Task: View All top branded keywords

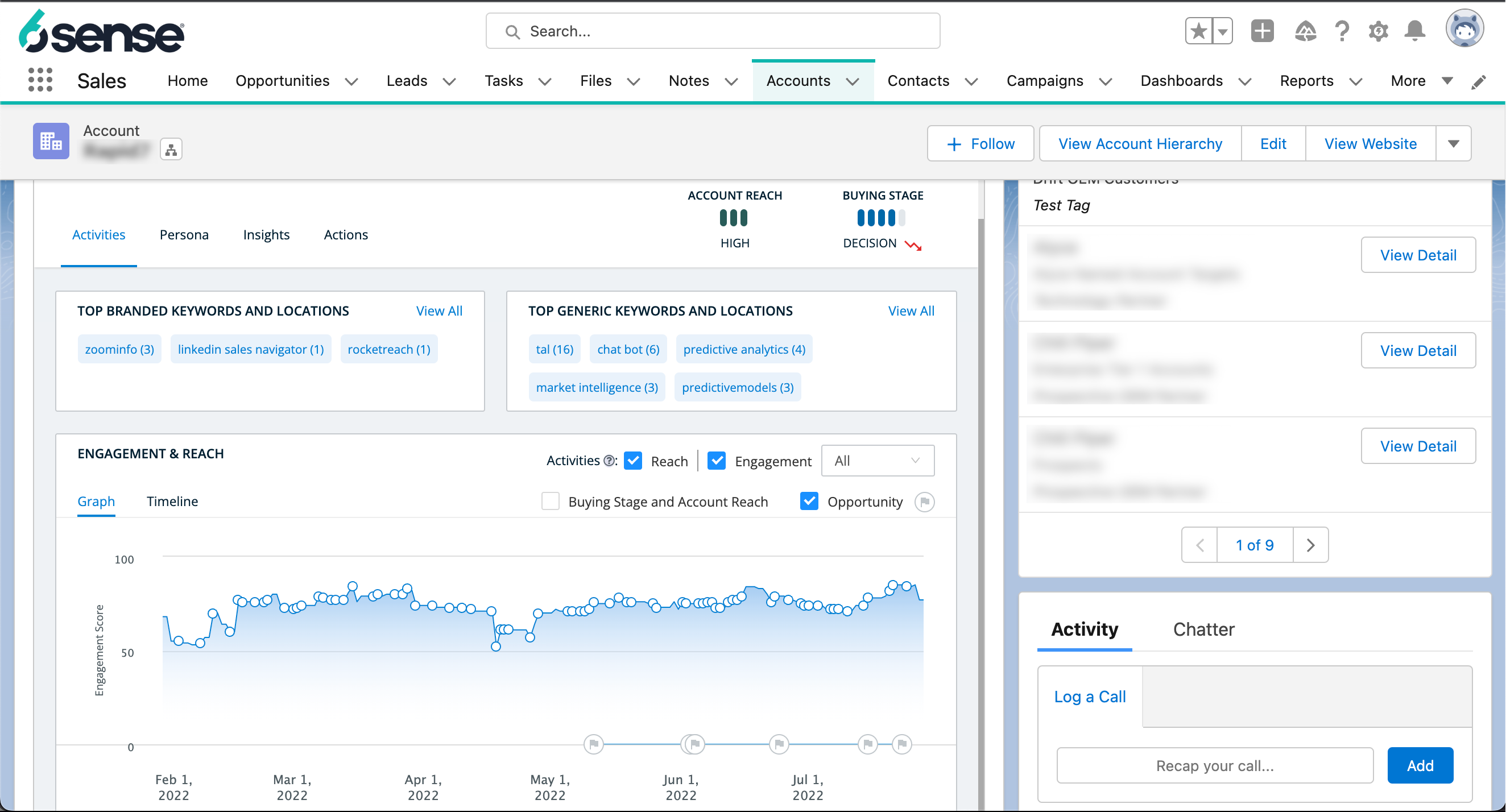Action: [x=439, y=310]
